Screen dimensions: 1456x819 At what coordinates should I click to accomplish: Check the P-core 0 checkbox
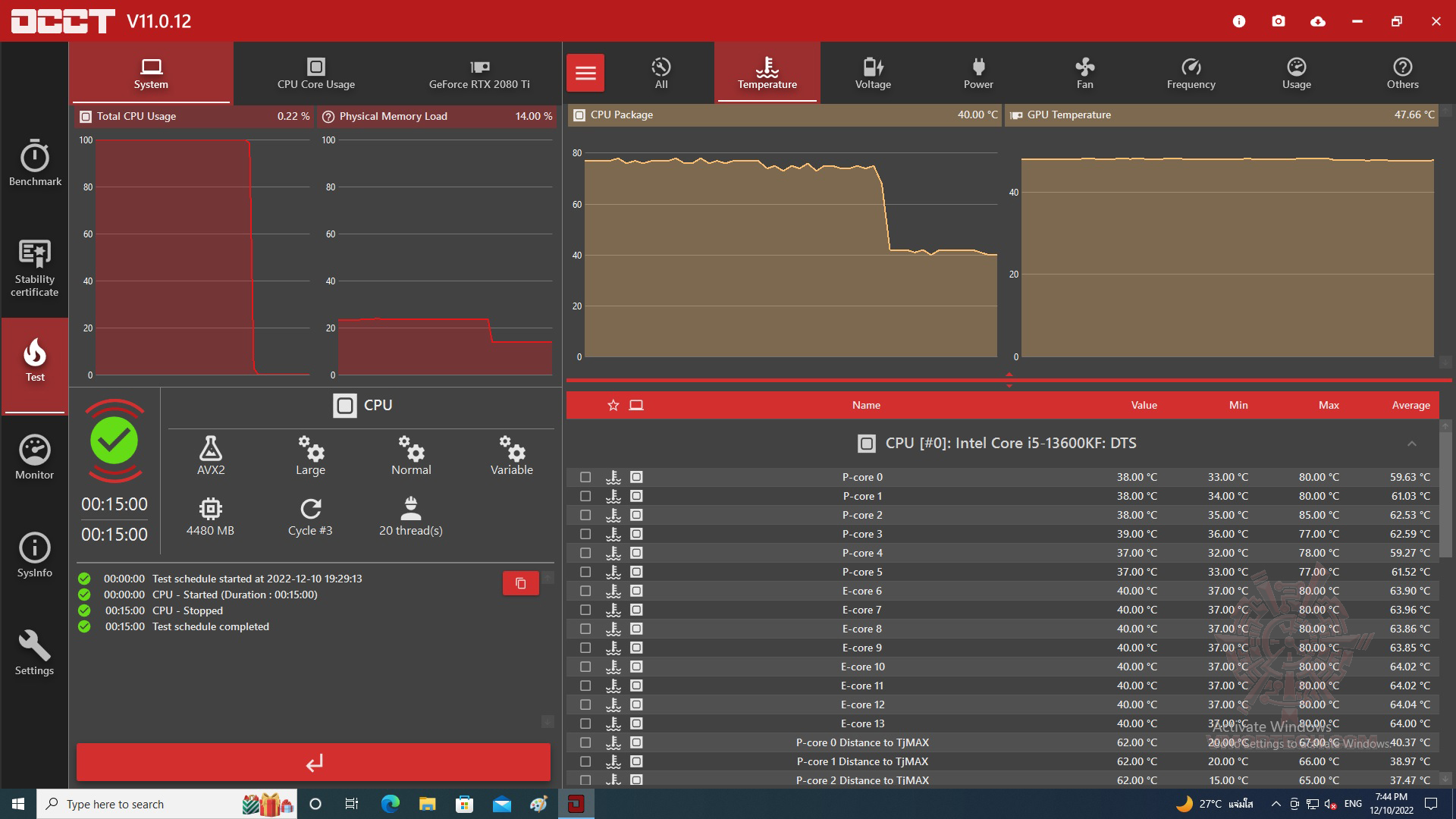click(x=585, y=477)
